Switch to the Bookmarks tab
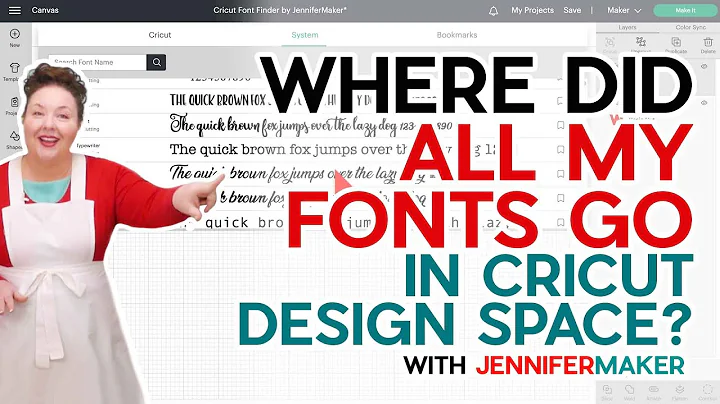 click(456, 35)
